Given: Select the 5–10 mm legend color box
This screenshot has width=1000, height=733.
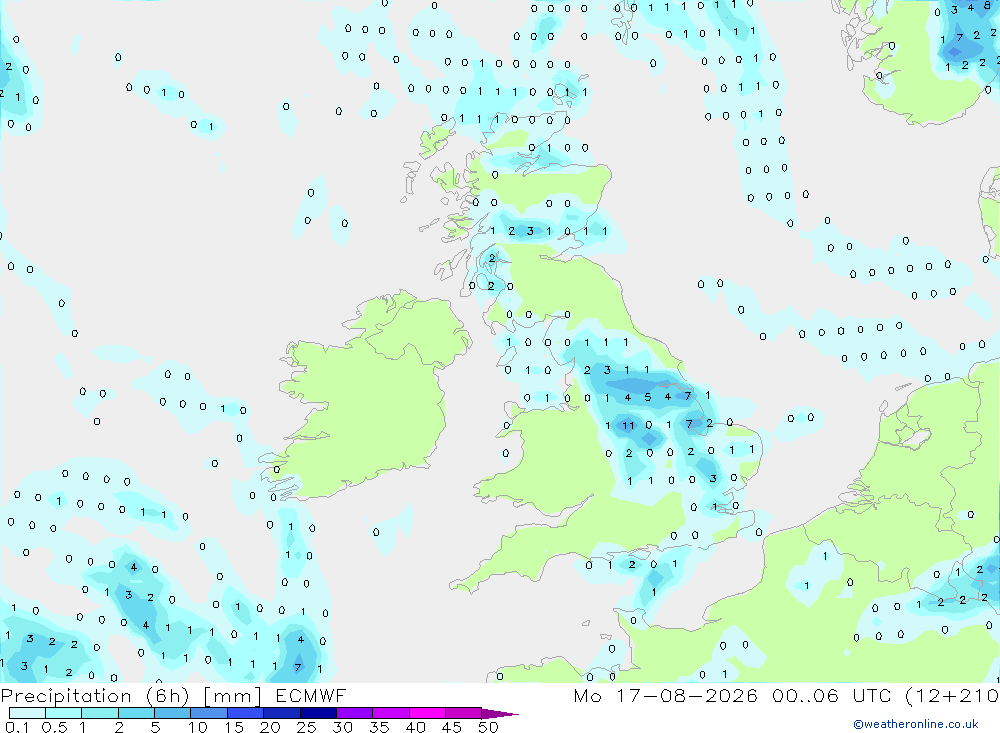Looking at the screenshot, I should [x=172, y=713].
